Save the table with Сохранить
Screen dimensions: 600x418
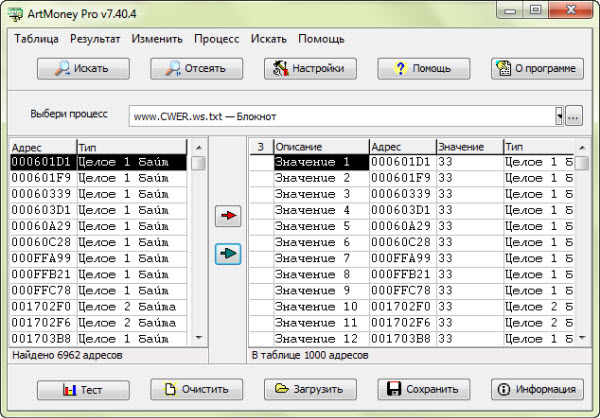click(x=423, y=389)
